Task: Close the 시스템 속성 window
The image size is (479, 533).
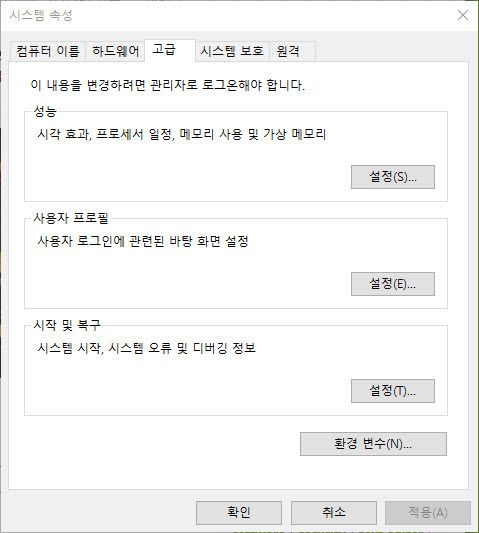Action: 463,15
